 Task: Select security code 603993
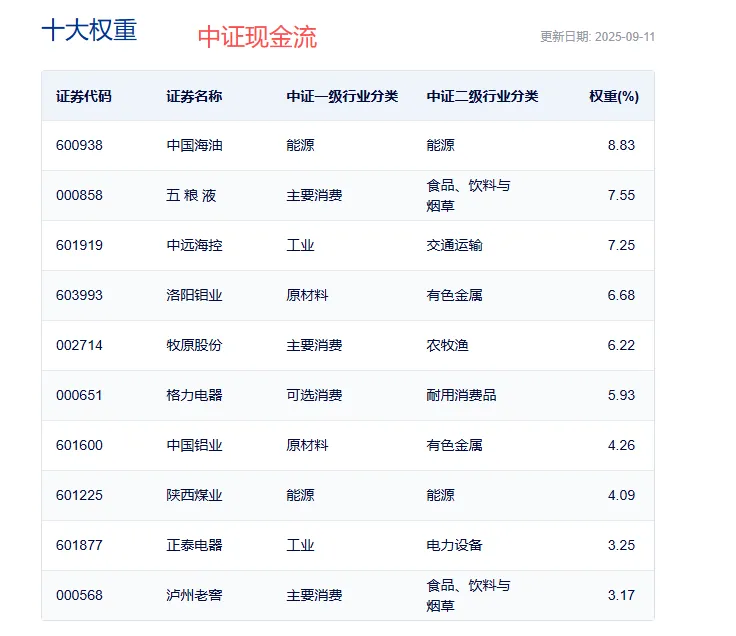pos(79,295)
